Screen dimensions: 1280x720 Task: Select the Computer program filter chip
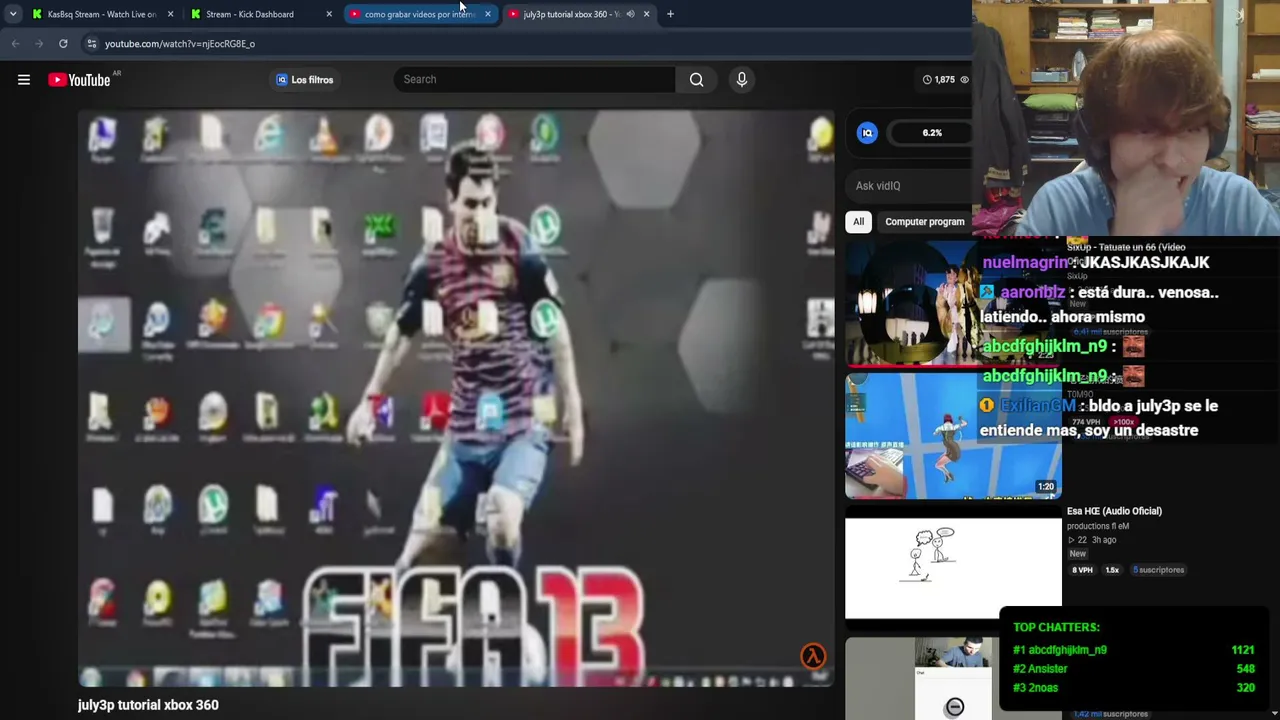(925, 222)
